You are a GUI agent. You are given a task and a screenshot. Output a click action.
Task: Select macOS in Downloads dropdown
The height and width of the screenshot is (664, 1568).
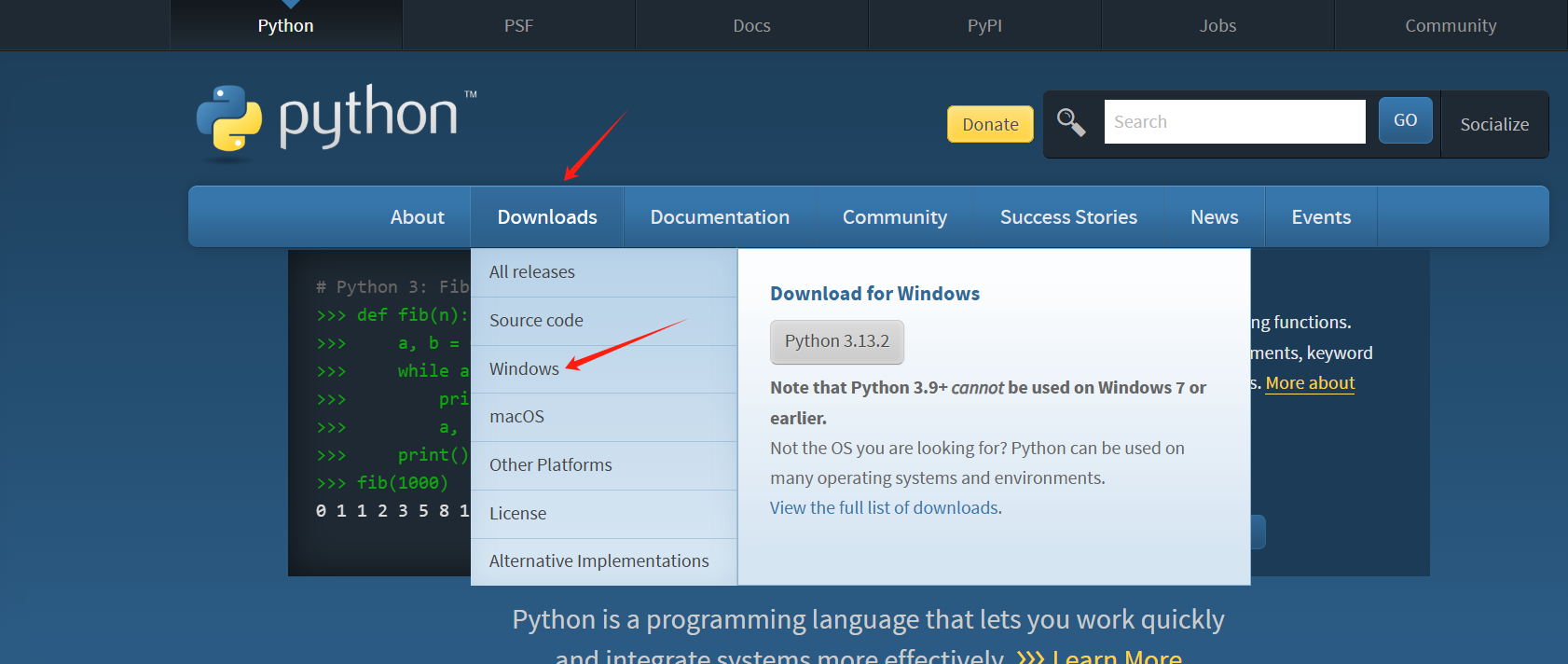point(604,417)
